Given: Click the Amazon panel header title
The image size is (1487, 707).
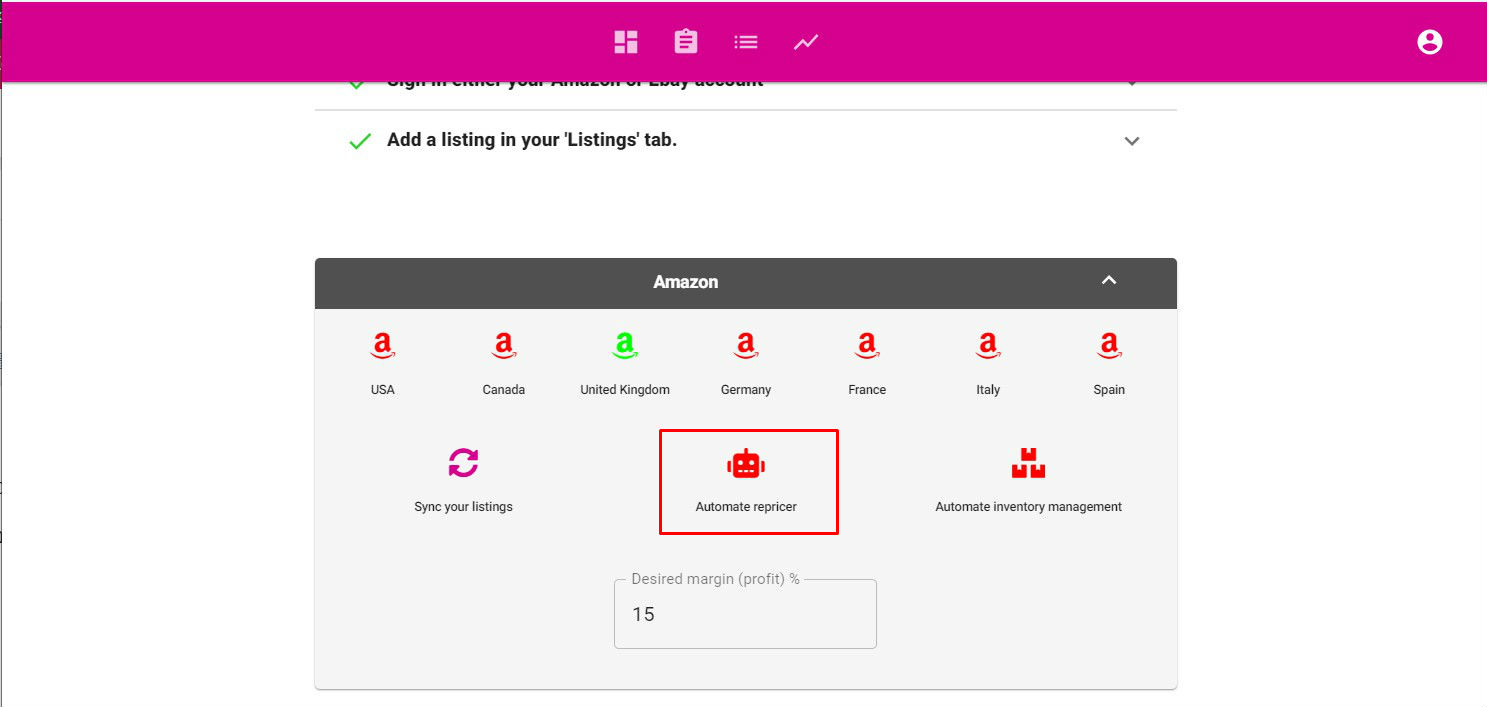Looking at the screenshot, I should pos(686,282).
